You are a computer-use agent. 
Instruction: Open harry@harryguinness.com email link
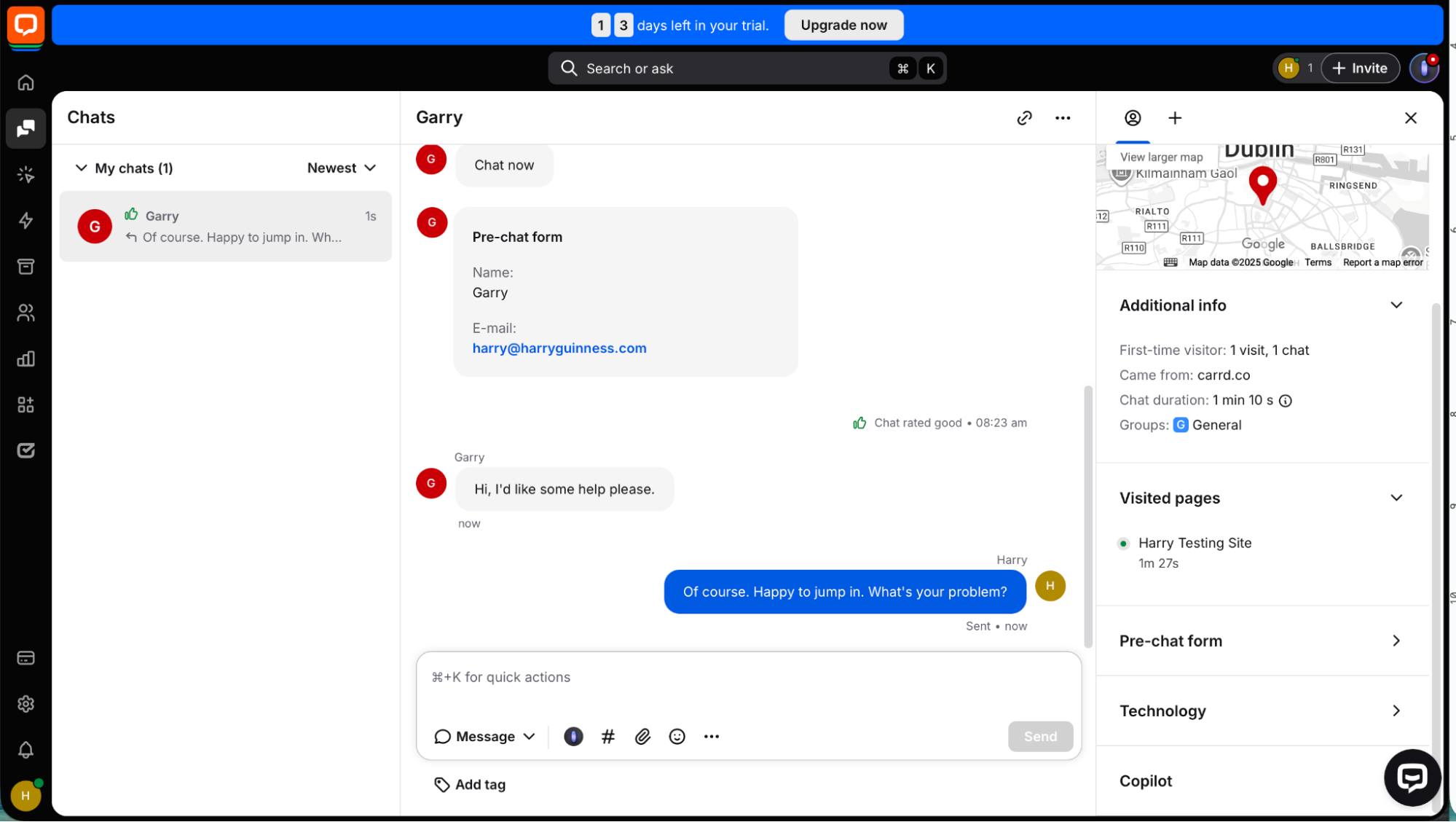click(x=559, y=348)
